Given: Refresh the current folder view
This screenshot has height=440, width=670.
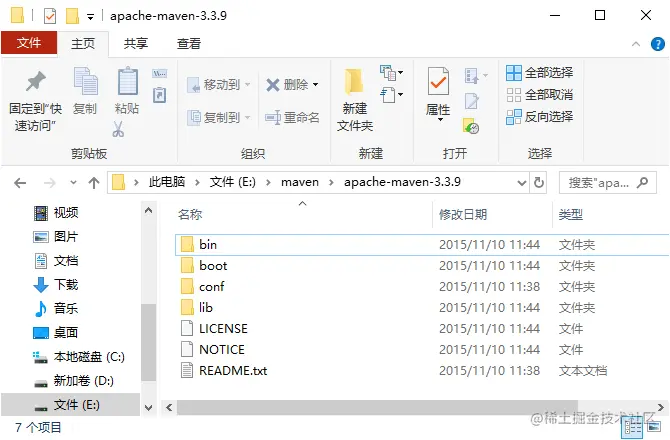Looking at the screenshot, I should 539,183.
